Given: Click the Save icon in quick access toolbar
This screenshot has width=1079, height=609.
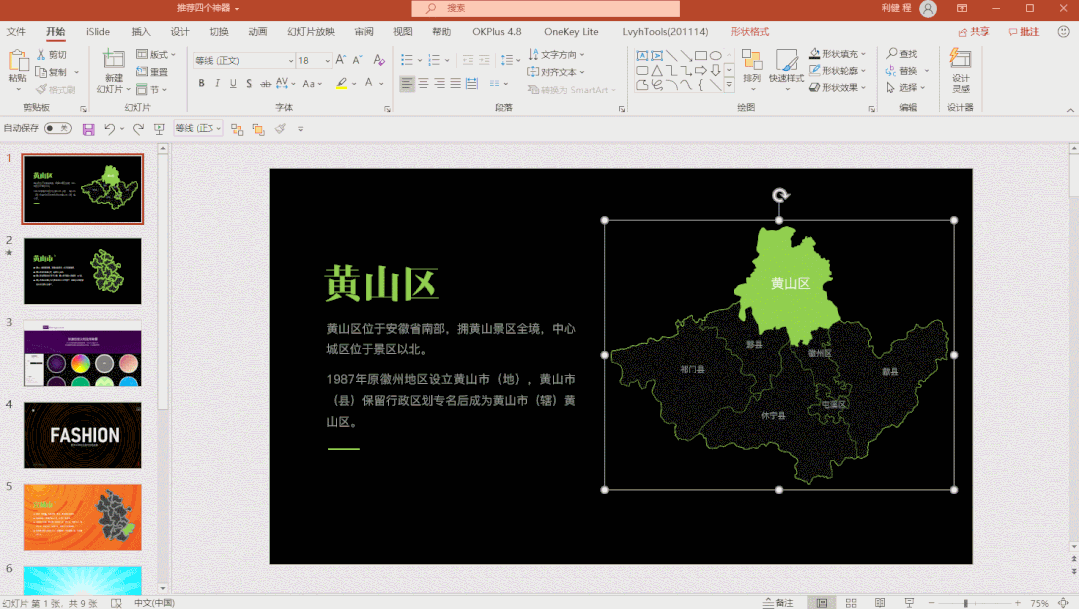Looking at the screenshot, I should coord(88,129).
